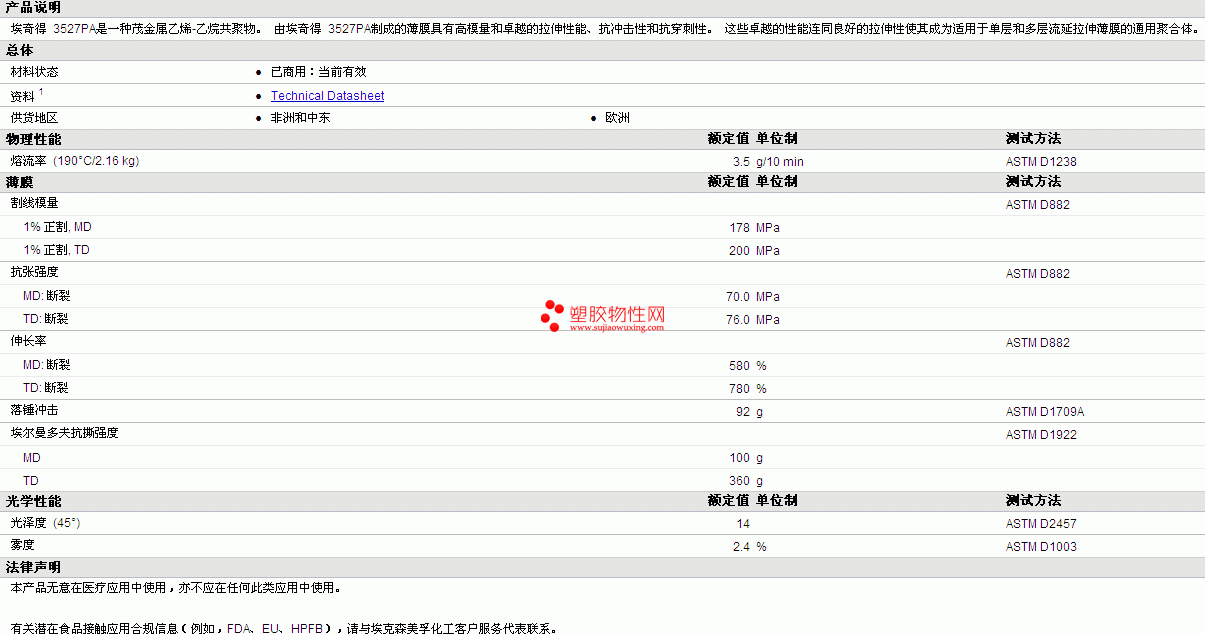Click the 光学性能 section heading
Image resolution: width=1205 pixels, height=634 pixels.
(x=33, y=501)
